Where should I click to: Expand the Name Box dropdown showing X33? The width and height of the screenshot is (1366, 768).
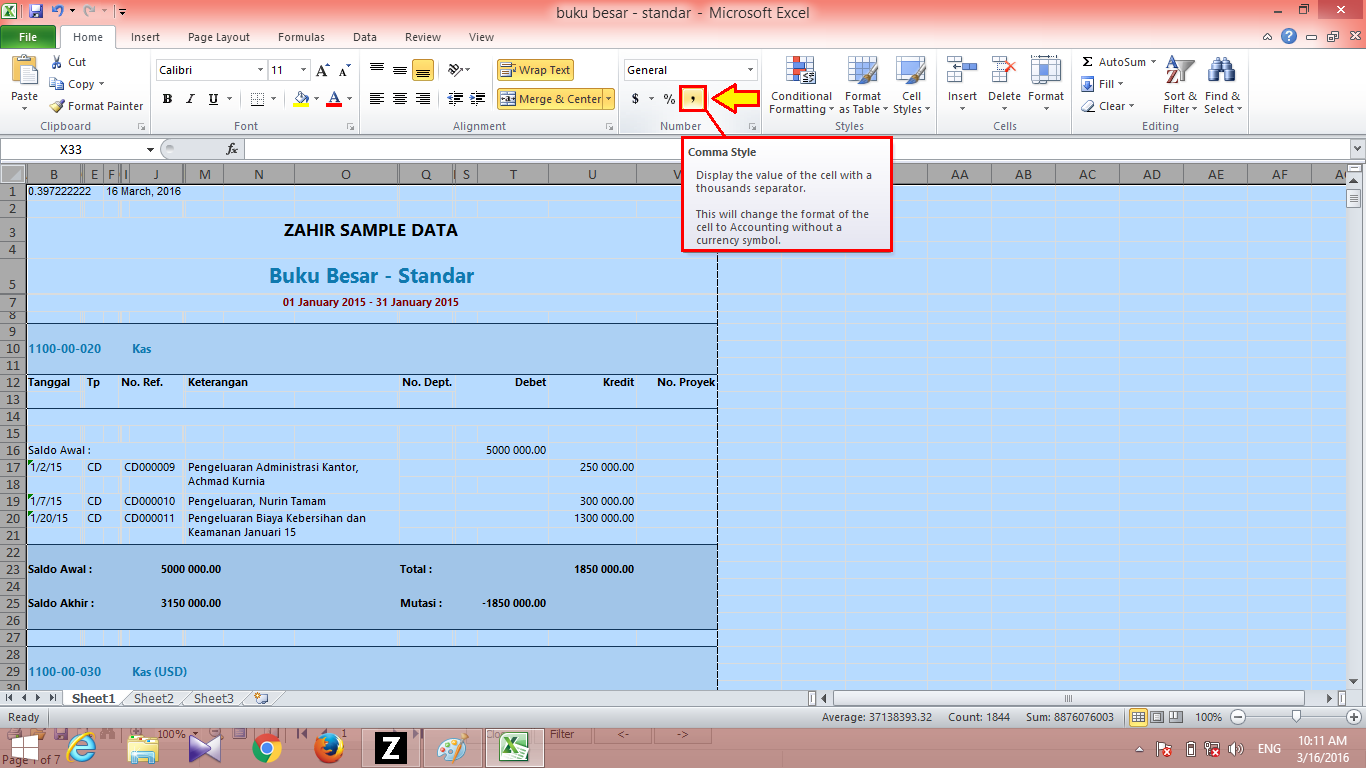point(151,149)
